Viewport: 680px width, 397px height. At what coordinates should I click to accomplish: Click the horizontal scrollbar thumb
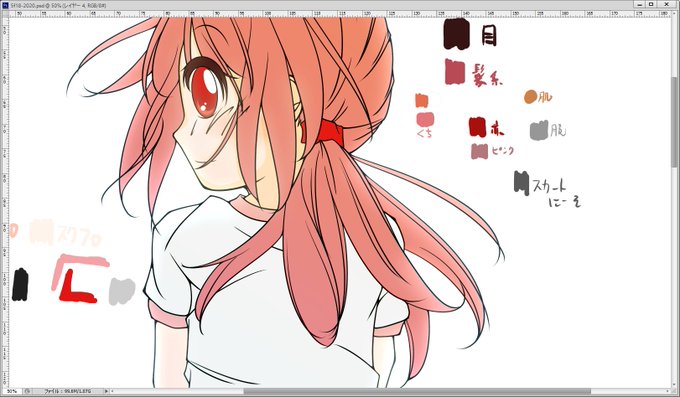point(417,391)
